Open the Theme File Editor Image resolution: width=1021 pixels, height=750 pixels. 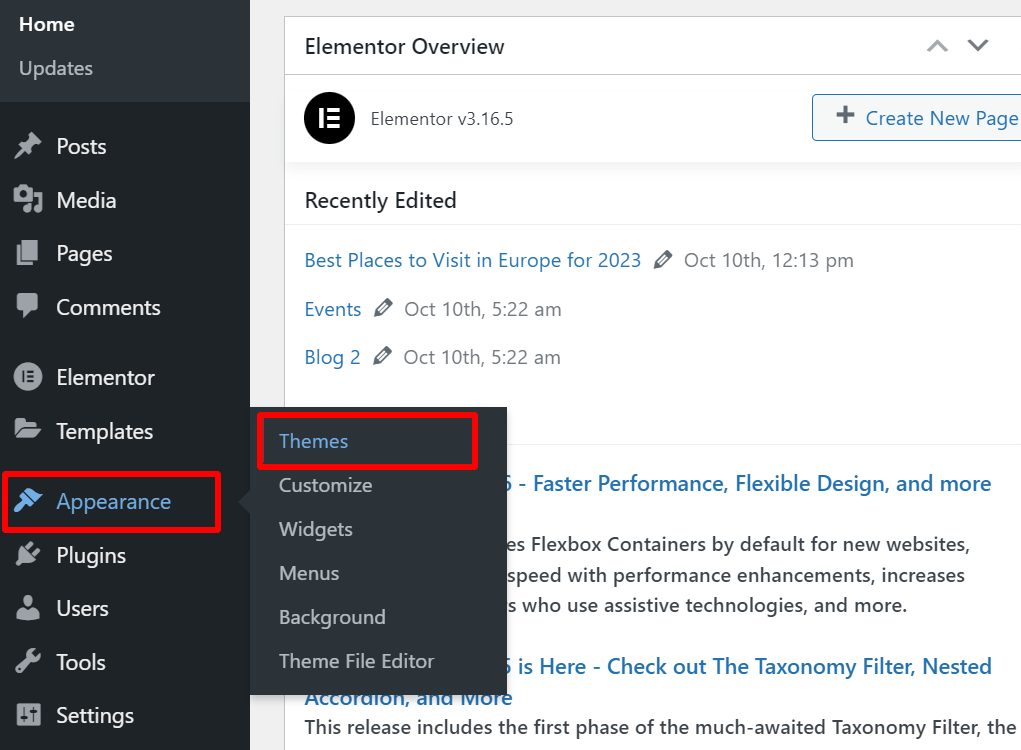tap(356, 661)
